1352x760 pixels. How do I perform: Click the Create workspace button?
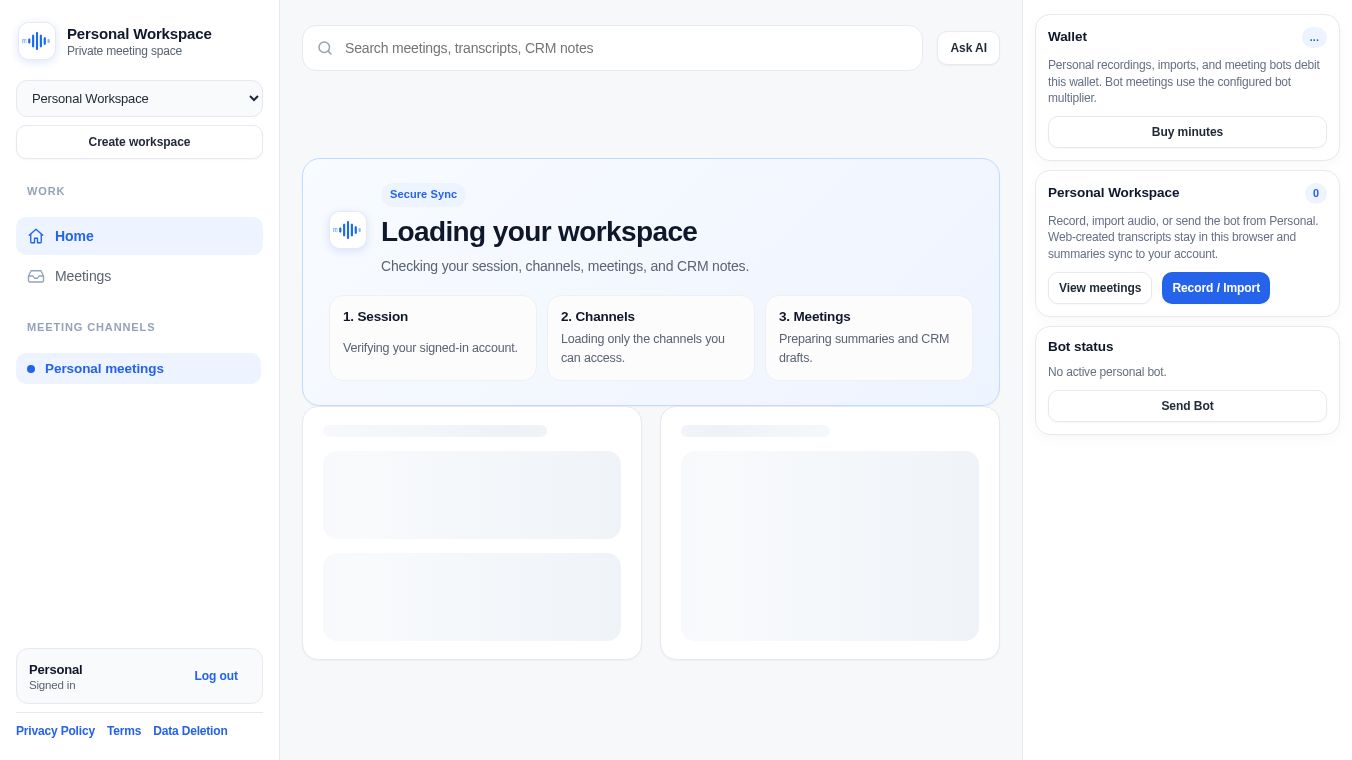(139, 142)
